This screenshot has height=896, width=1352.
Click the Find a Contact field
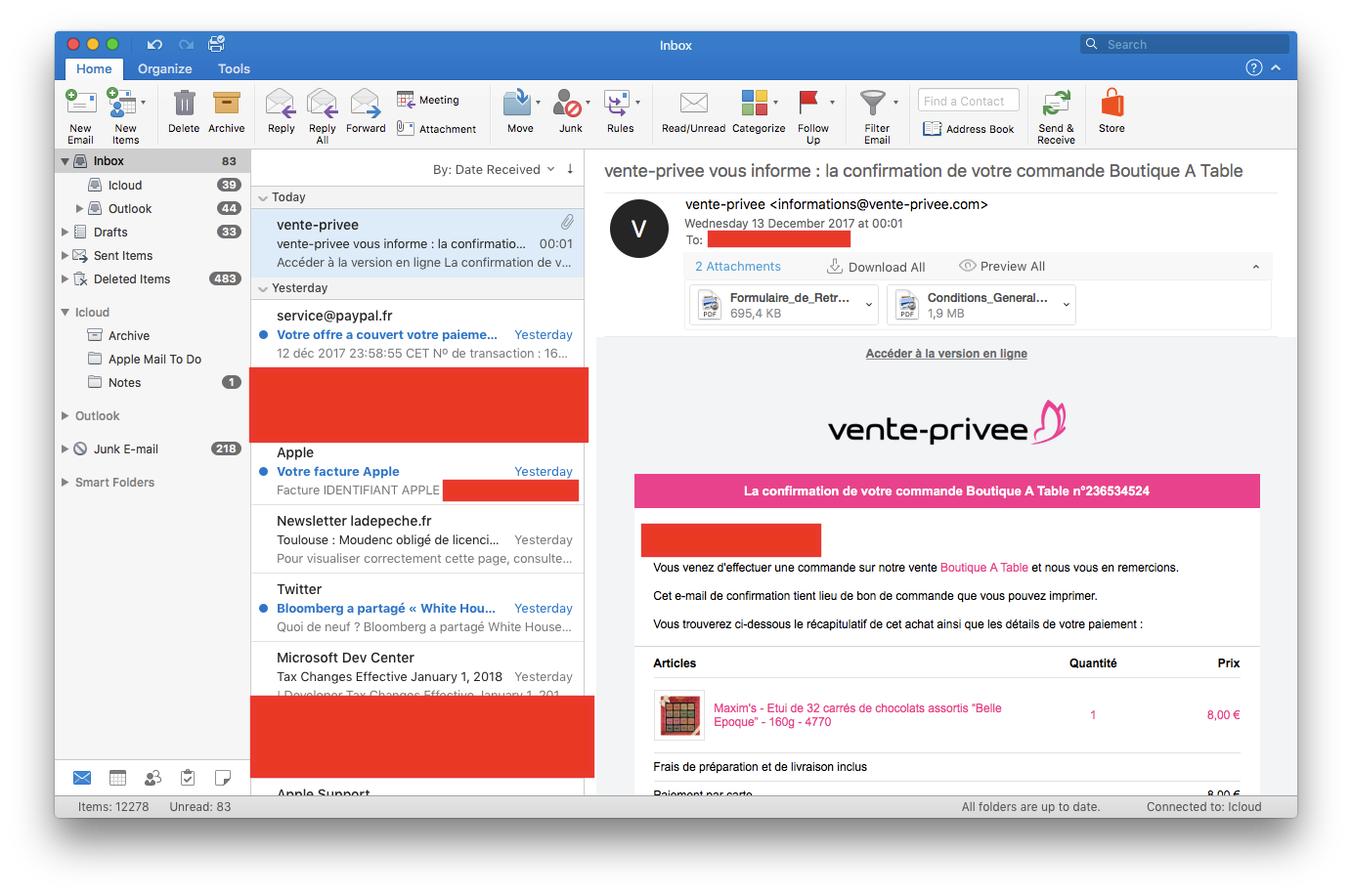968,101
